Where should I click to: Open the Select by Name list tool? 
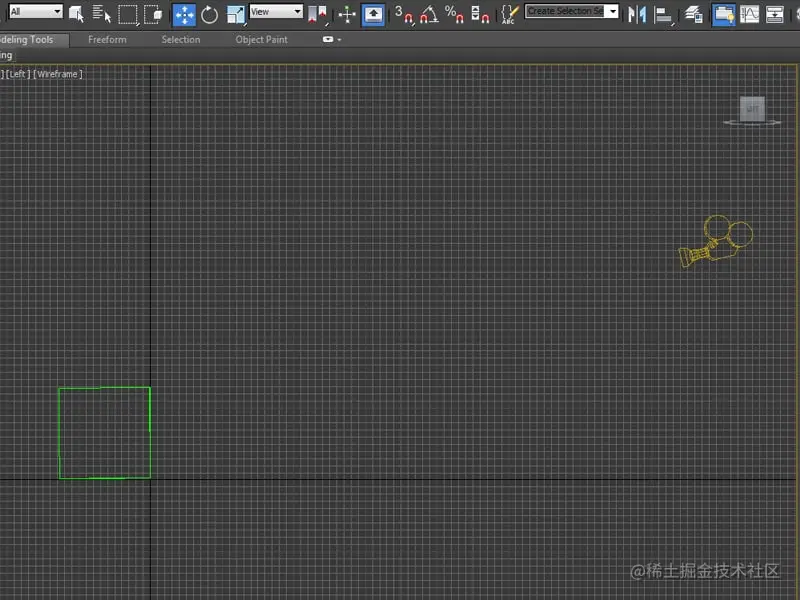(102, 14)
